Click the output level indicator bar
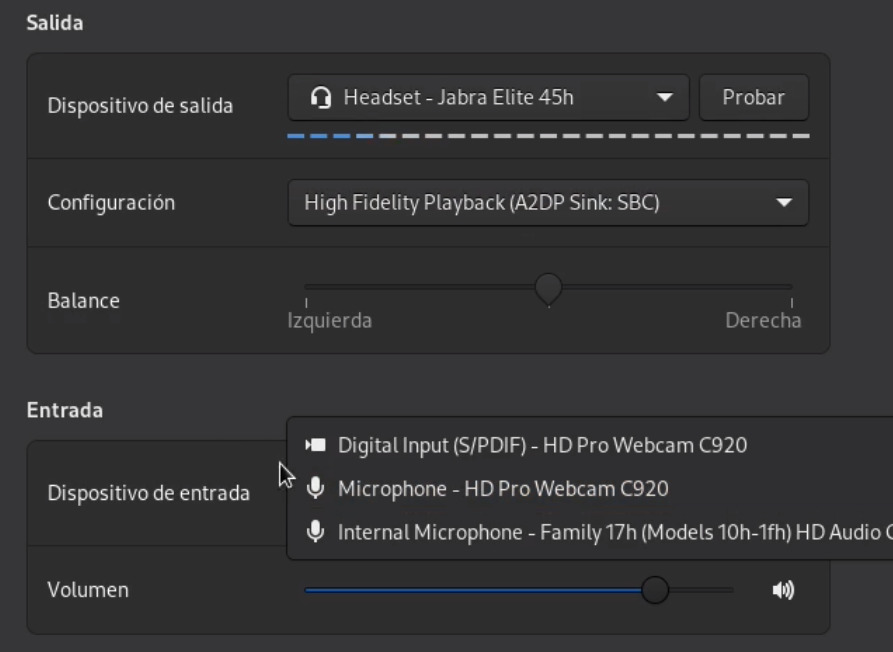Screen dimensions: 893x652 point(548,136)
